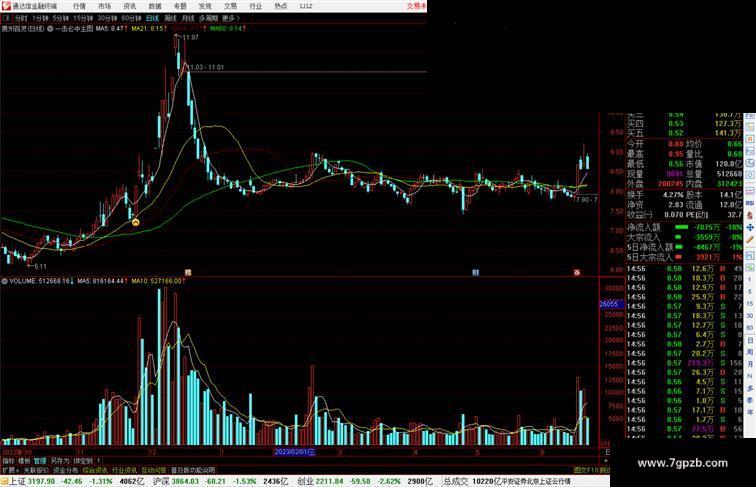Open the 数据 menu
This screenshot has width=756, height=487.
155,6
